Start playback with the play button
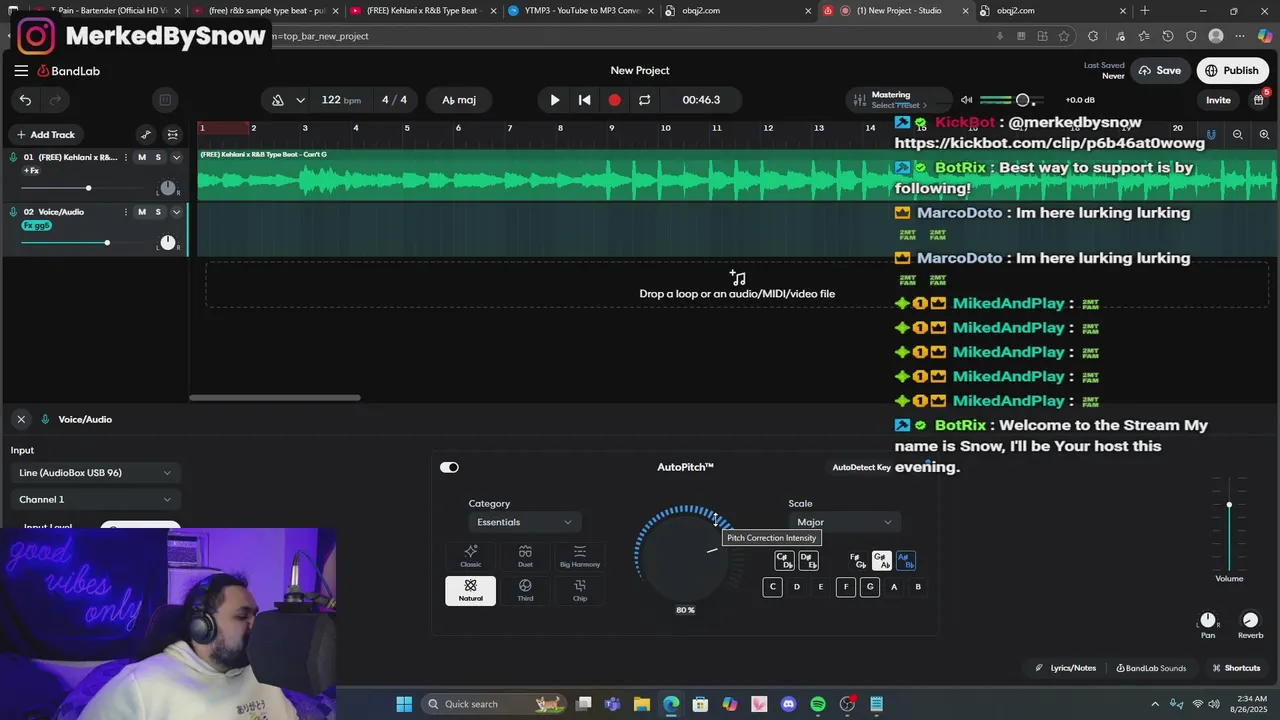This screenshot has width=1280, height=720. pyautogui.click(x=555, y=100)
